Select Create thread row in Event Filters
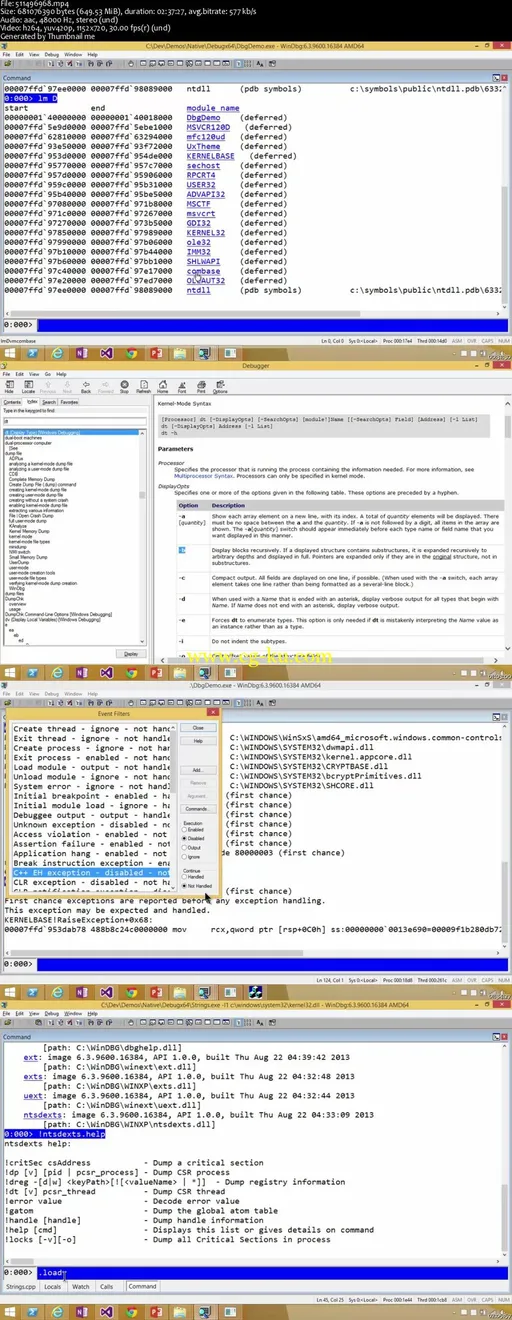 (91, 728)
